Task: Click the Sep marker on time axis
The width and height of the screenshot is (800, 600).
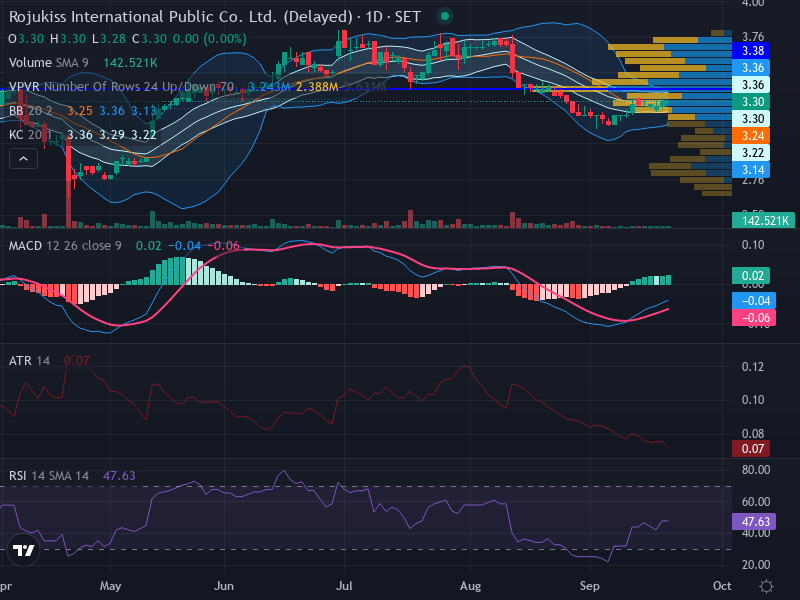Action: coord(589,586)
